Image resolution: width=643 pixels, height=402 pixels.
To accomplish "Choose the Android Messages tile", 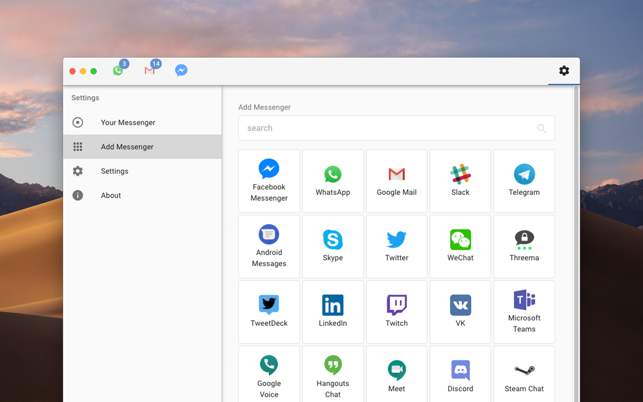I will 269,247.
